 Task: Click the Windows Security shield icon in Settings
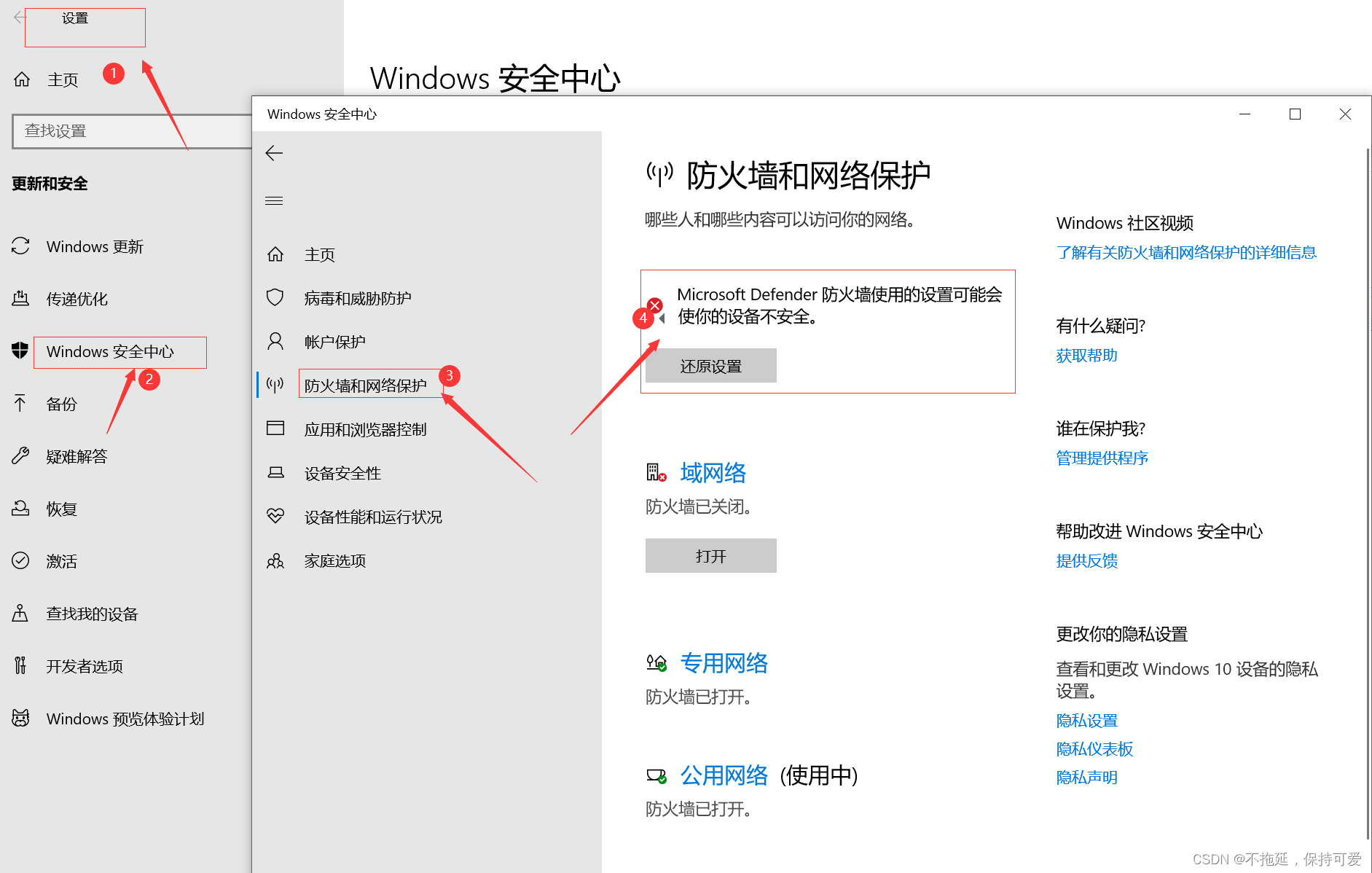click(x=20, y=351)
